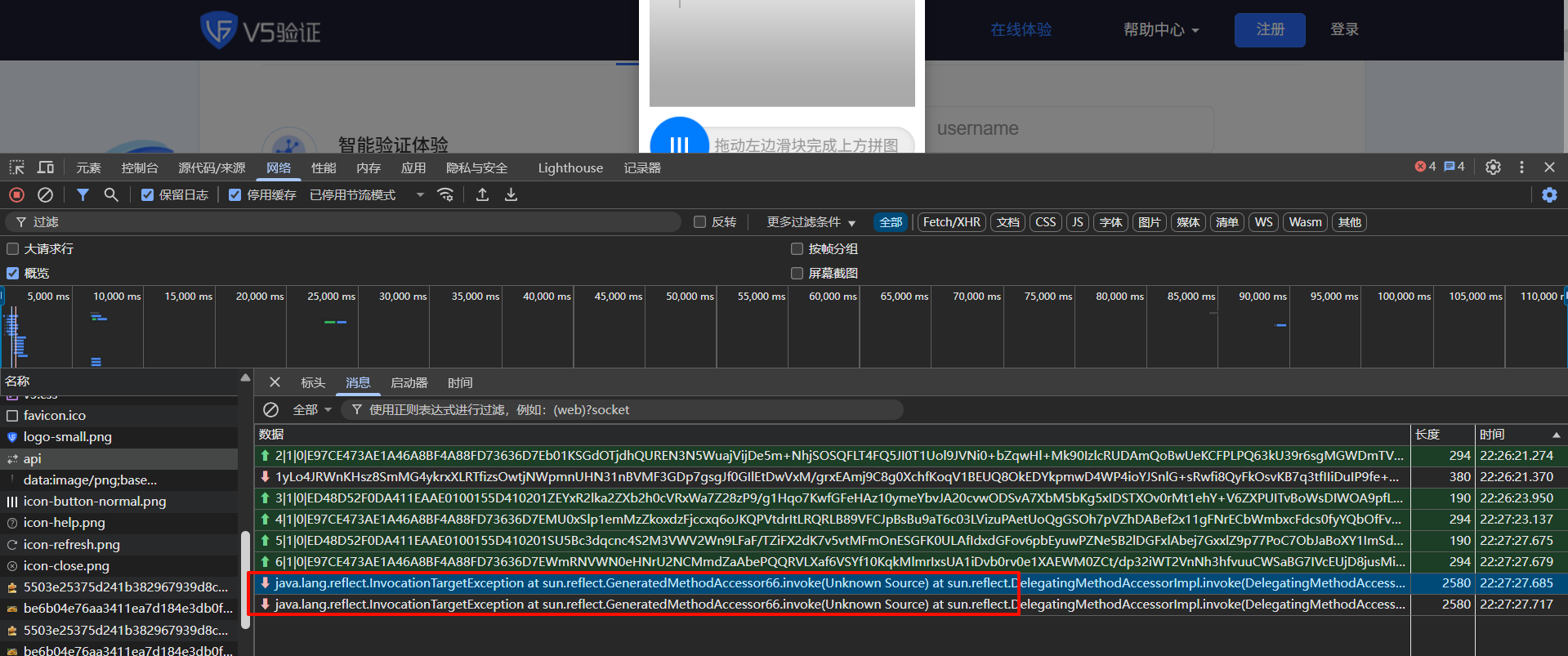1568x656 pixels.
Task: Open network search magnifier
Action: pos(111,195)
